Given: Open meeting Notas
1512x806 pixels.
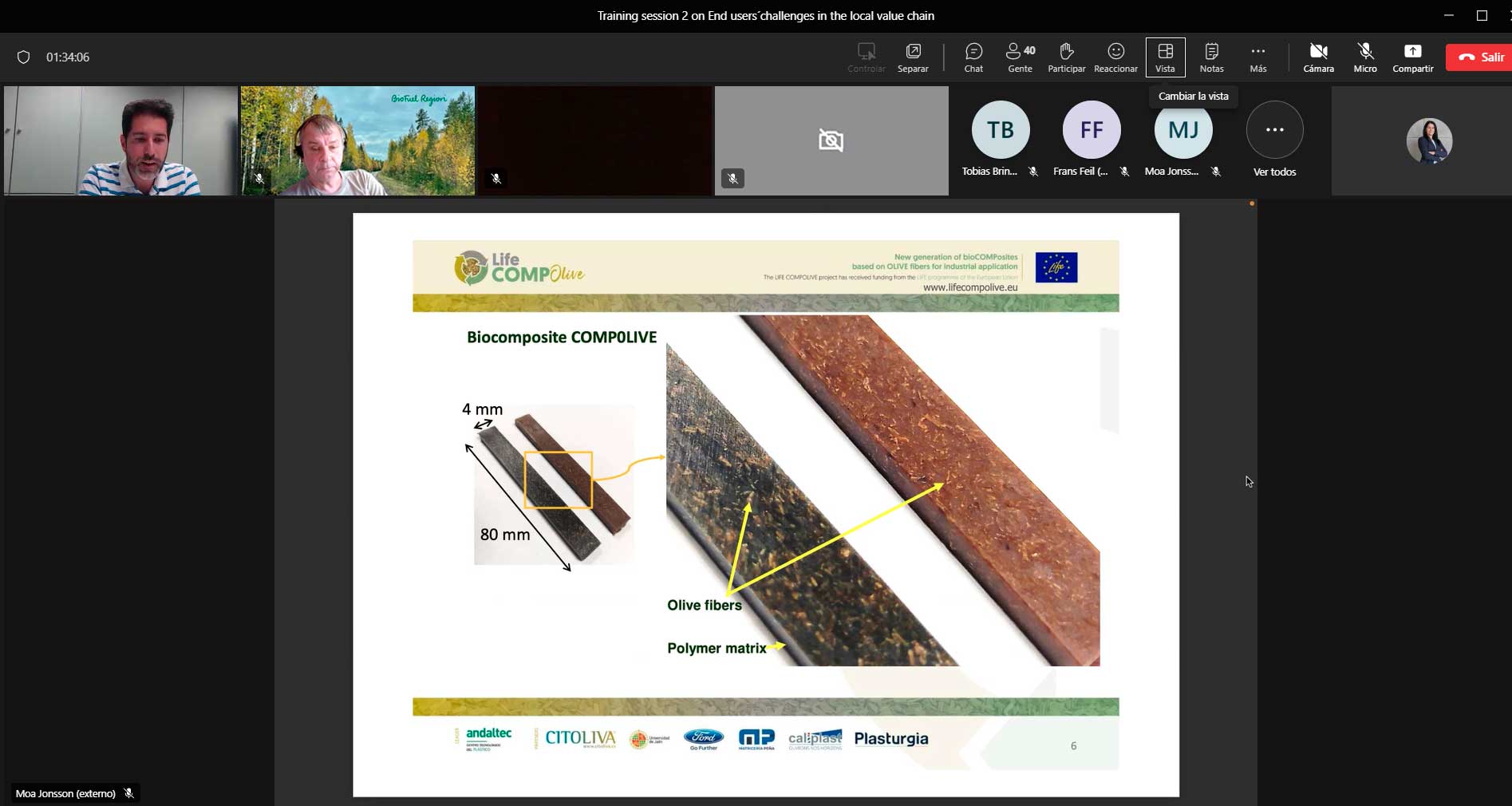Looking at the screenshot, I should point(1211,57).
